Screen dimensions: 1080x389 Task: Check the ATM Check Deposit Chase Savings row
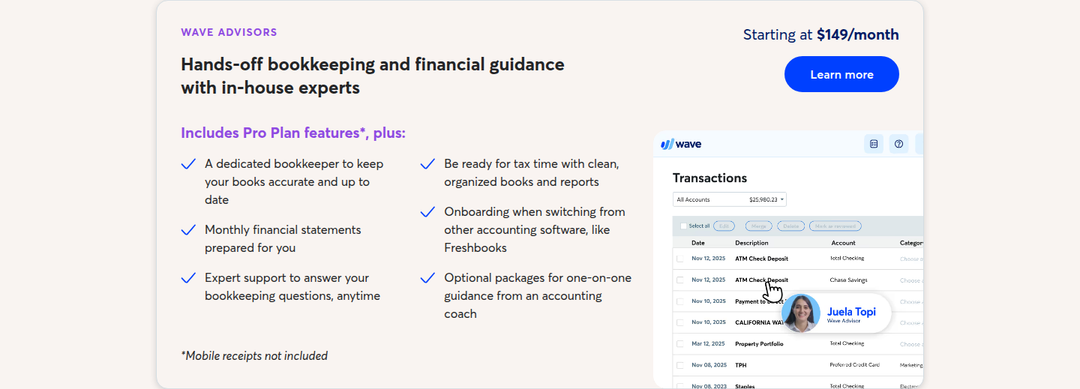tap(680, 280)
